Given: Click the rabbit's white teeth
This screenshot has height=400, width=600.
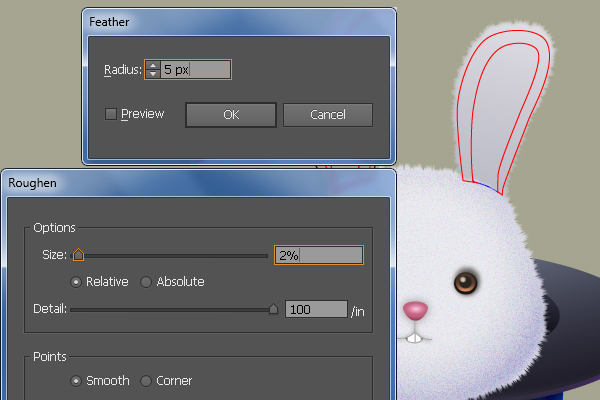Looking at the screenshot, I should pyautogui.click(x=414, y=338).
